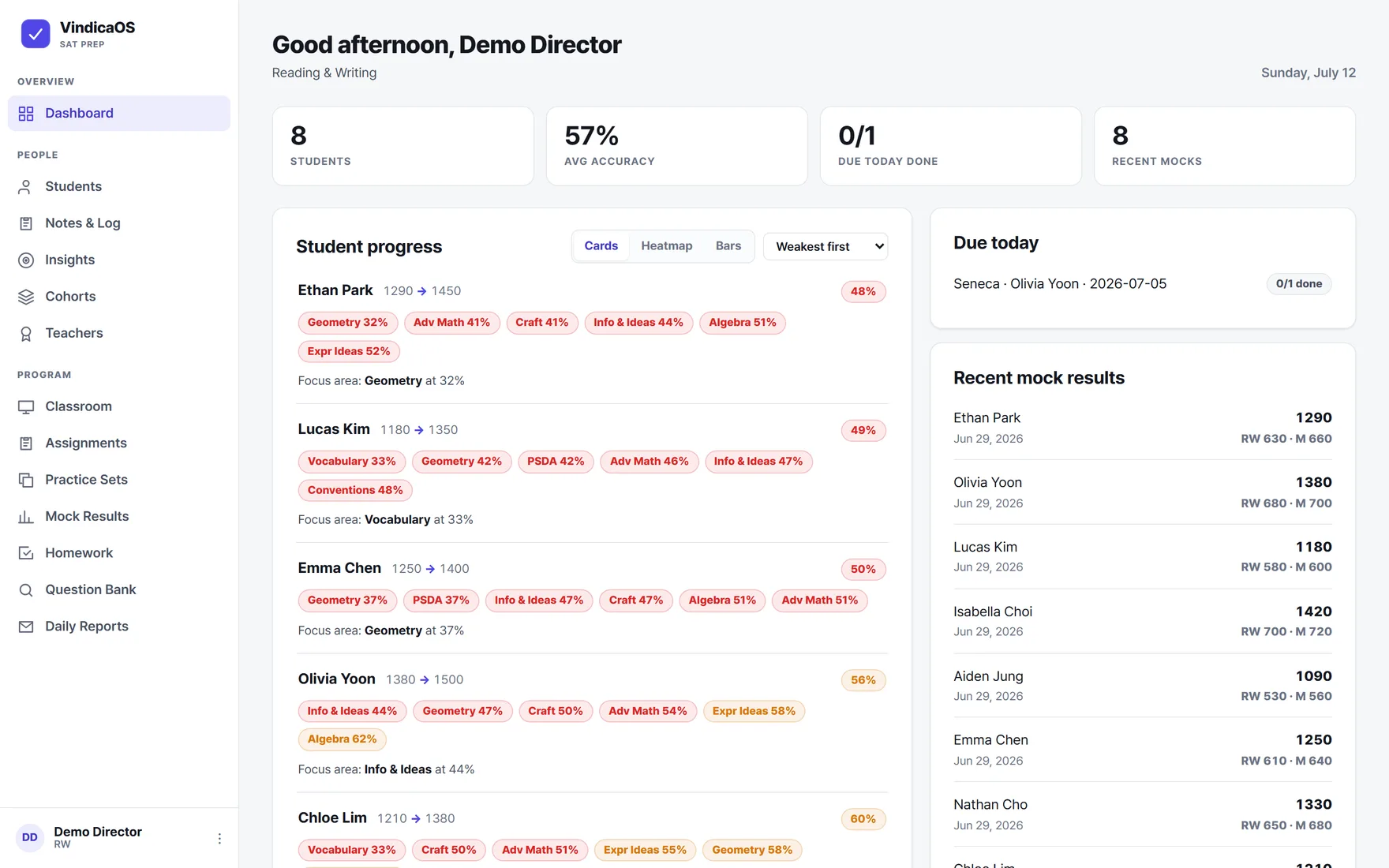Open Mock Results page

click(x=119, y=516)
